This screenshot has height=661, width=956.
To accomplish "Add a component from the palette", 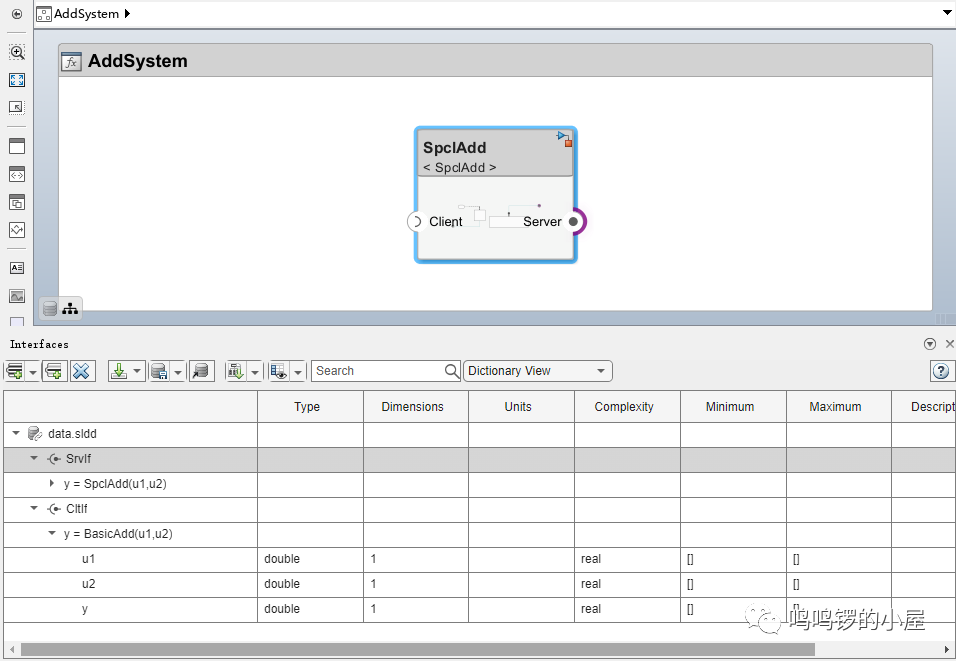I will click(x=17, y=146).
